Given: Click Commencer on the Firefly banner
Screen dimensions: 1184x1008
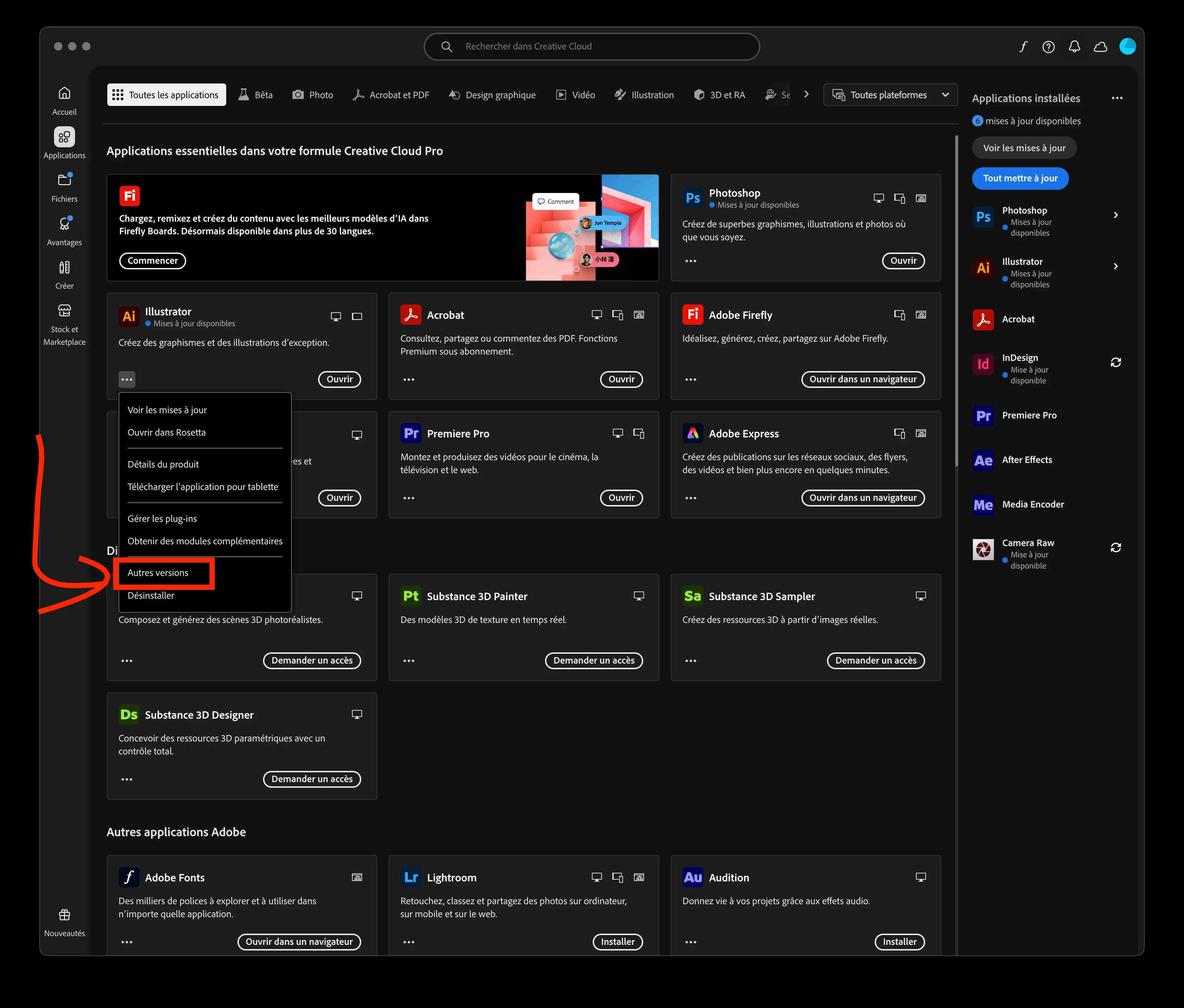Looking at the screenshot, I should click(153, 261).
